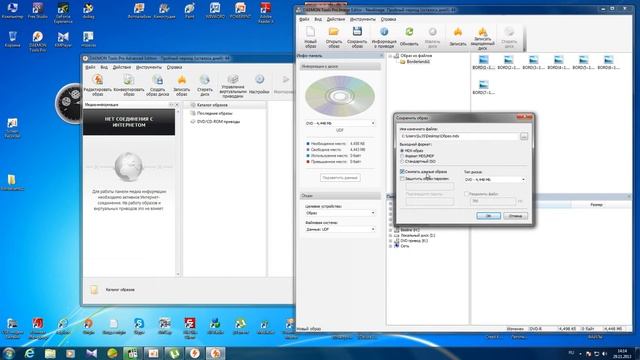Click Конвертировать образ in DAEMON Tools Pro toolbar

[129, 85]
